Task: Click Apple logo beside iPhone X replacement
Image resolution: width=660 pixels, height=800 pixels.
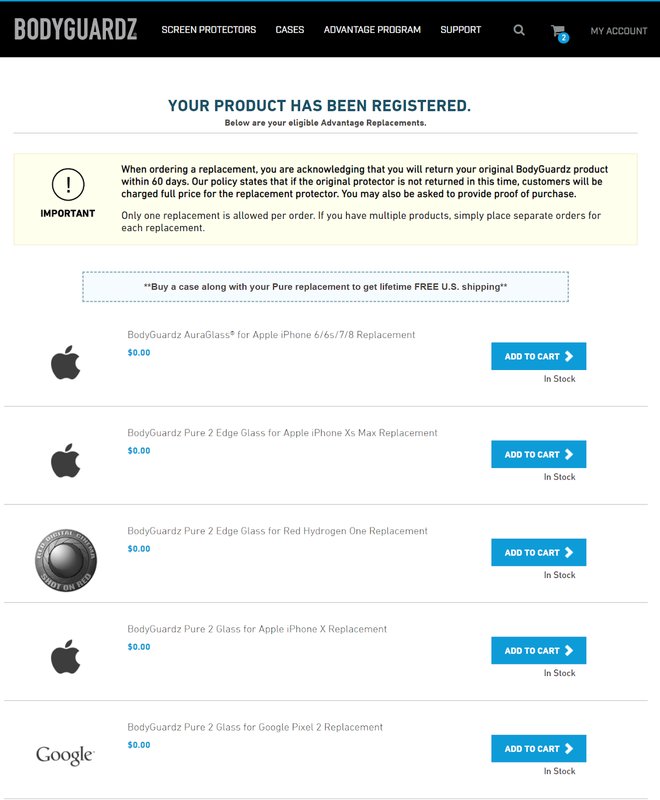Action: coord(66,657)
